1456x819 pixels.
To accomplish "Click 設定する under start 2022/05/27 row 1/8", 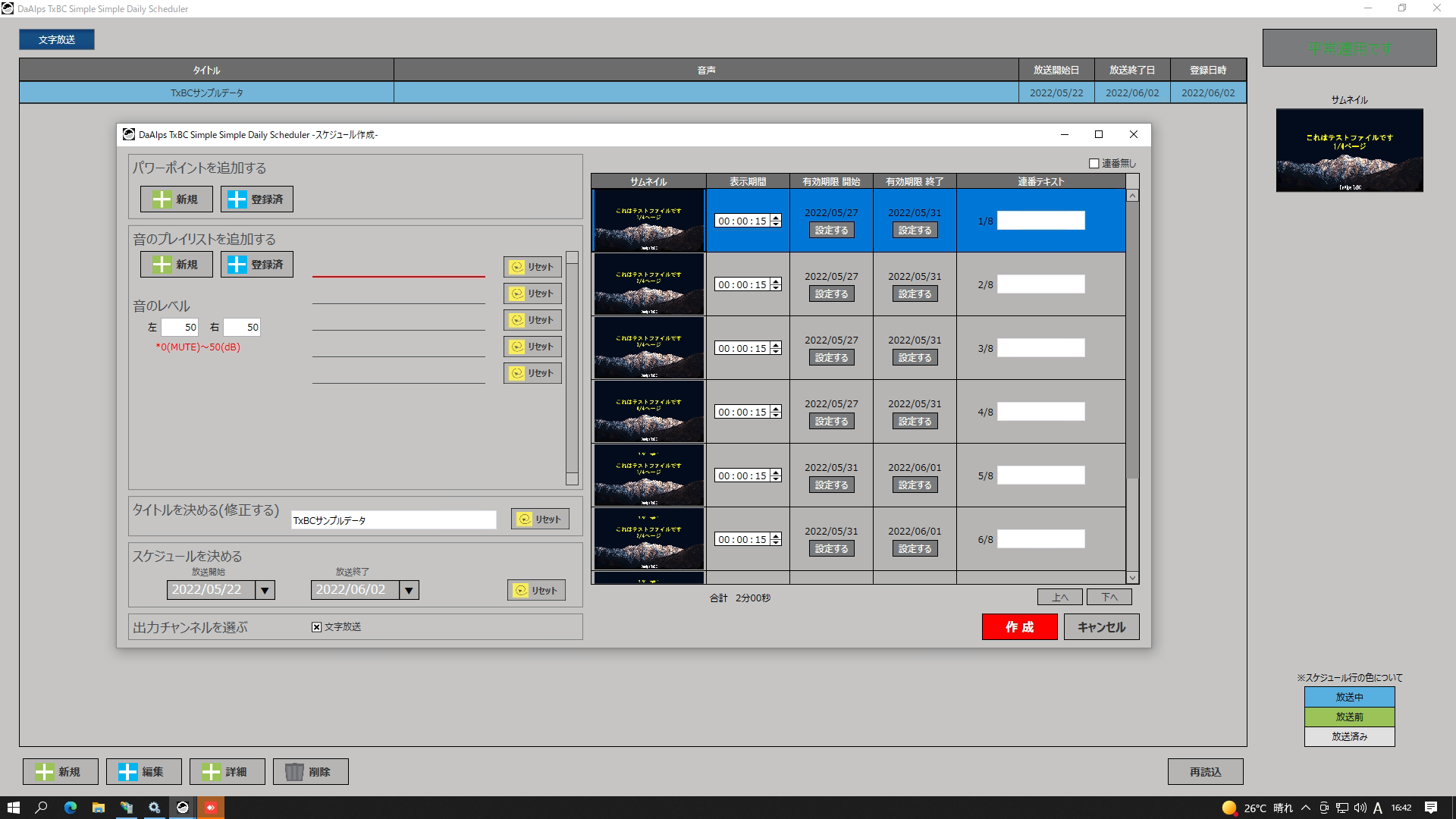I will [831, 231].
